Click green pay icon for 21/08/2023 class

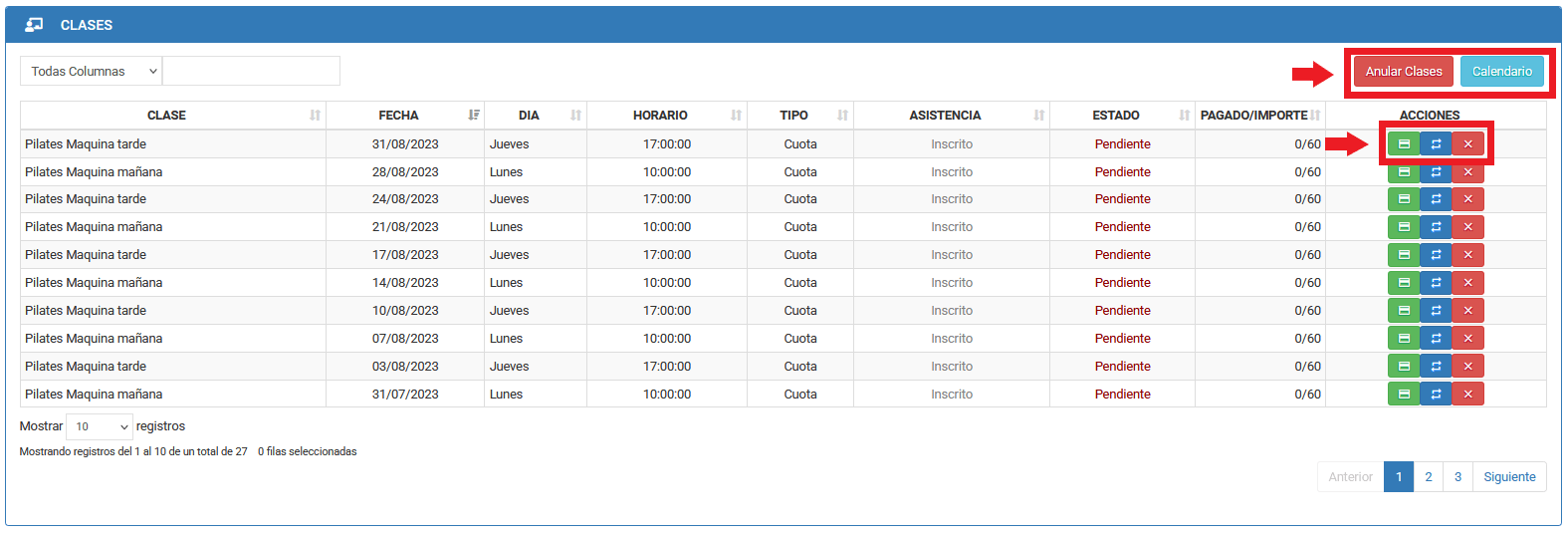click(x=1404, y=227)
